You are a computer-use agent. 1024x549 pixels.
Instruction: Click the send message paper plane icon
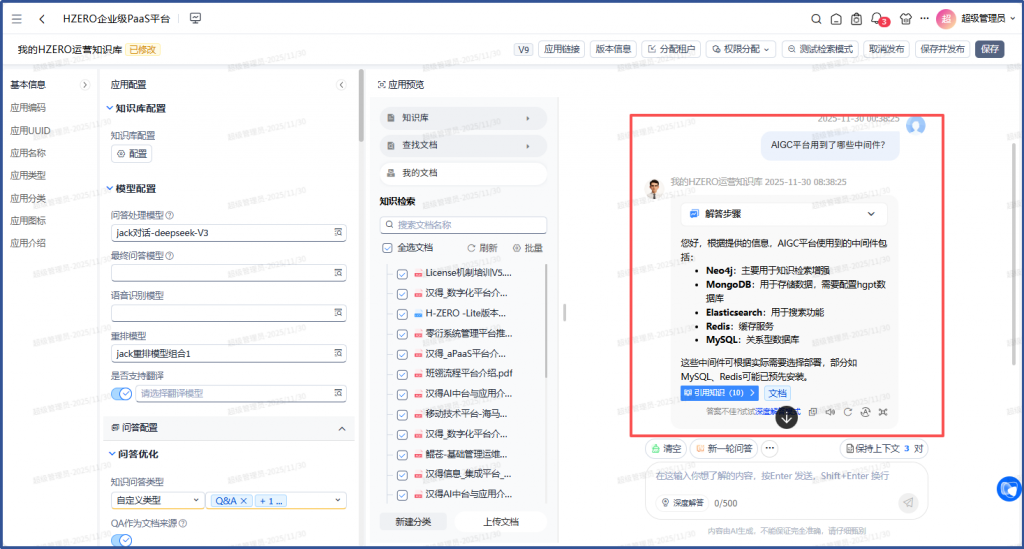(908, 502)
